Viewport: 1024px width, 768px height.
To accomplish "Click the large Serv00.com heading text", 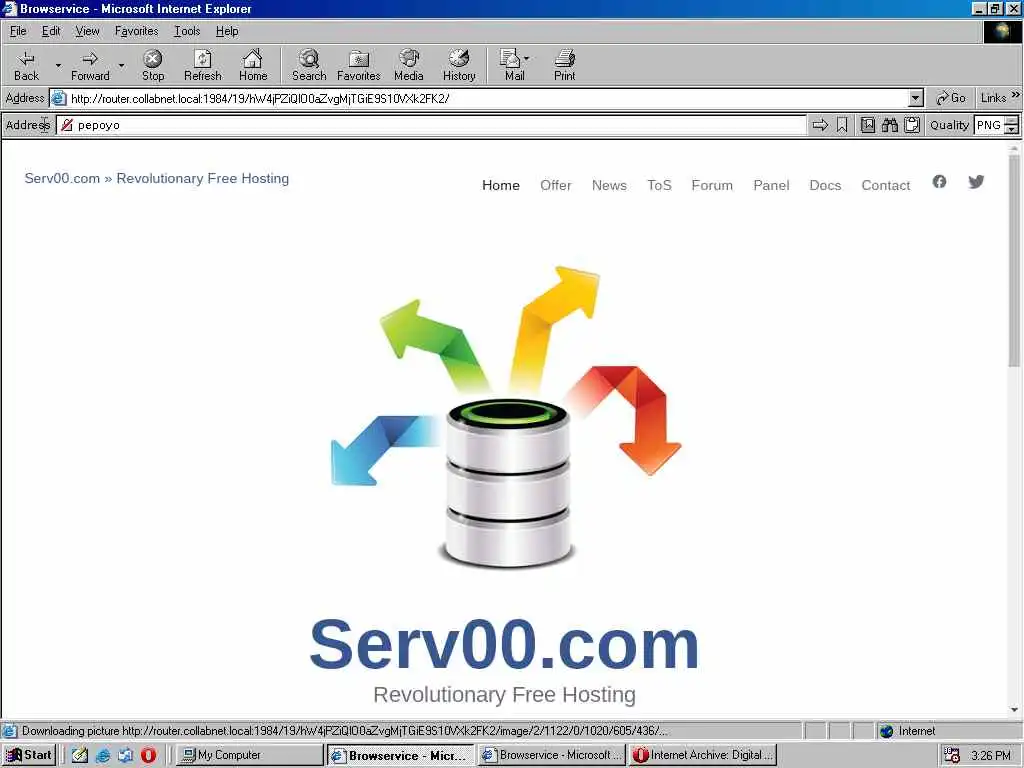I will click(504, 645).
